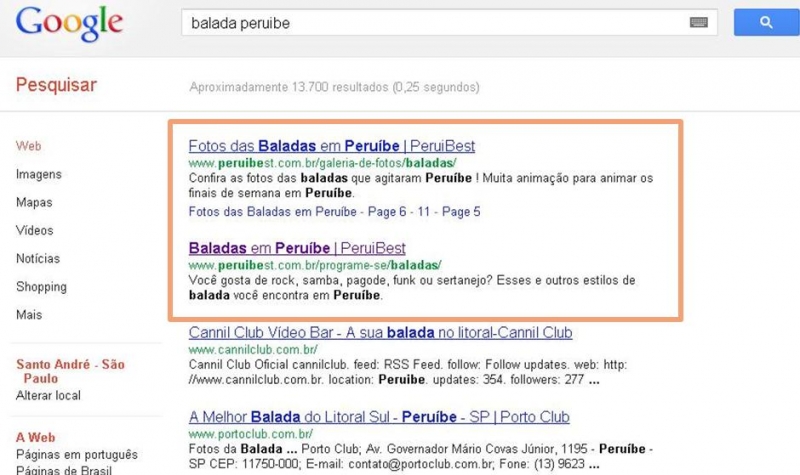This screenshot has height=475, width=800.
Task: Switch to Vídeos results
Action: (35, 230)
